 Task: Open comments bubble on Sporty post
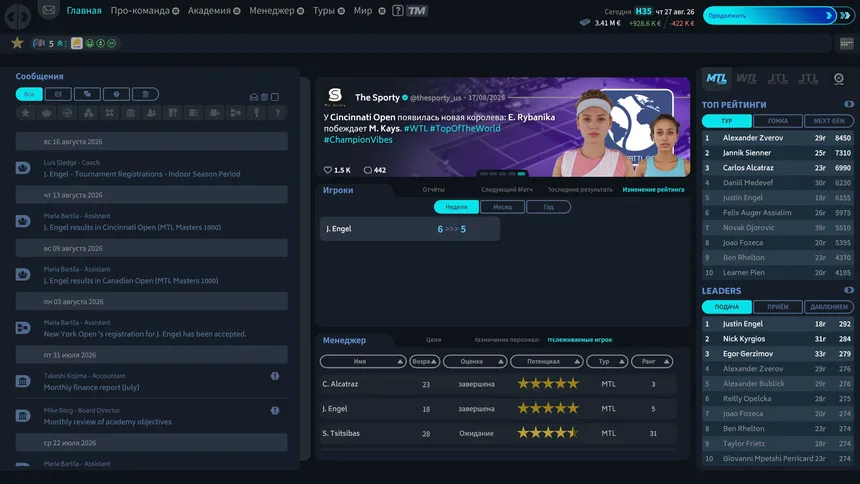(367, 170)
